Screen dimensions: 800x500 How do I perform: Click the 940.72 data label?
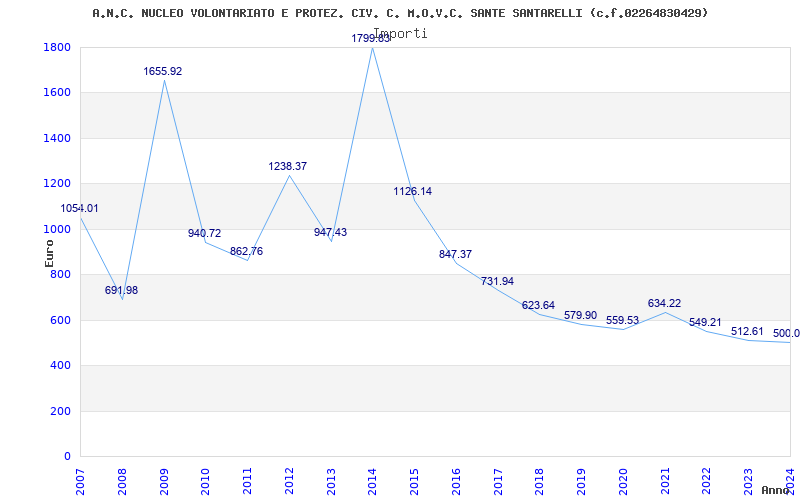coord(205,234)
